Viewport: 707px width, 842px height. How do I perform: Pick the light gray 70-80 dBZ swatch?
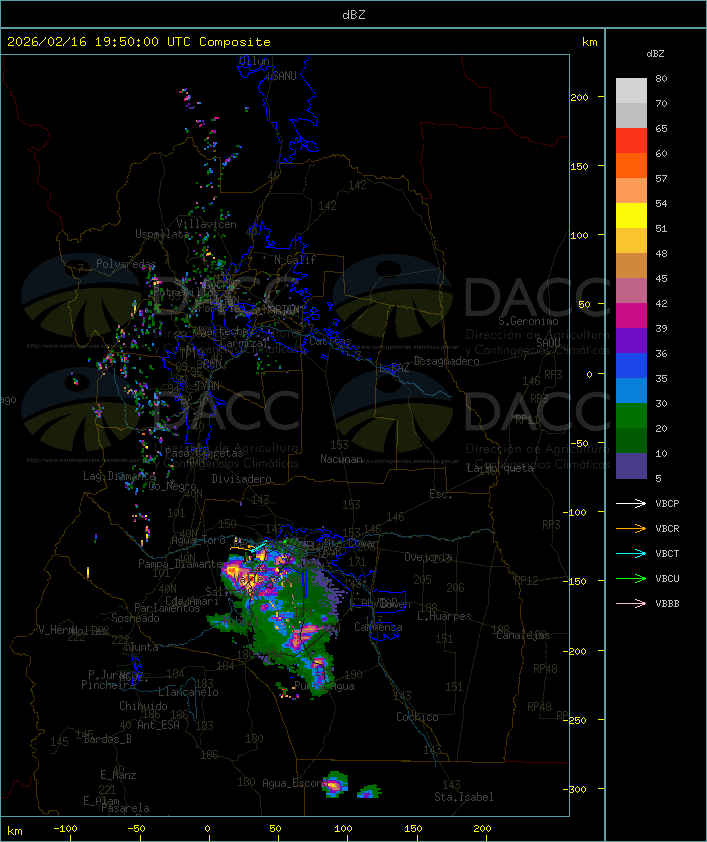631,90
